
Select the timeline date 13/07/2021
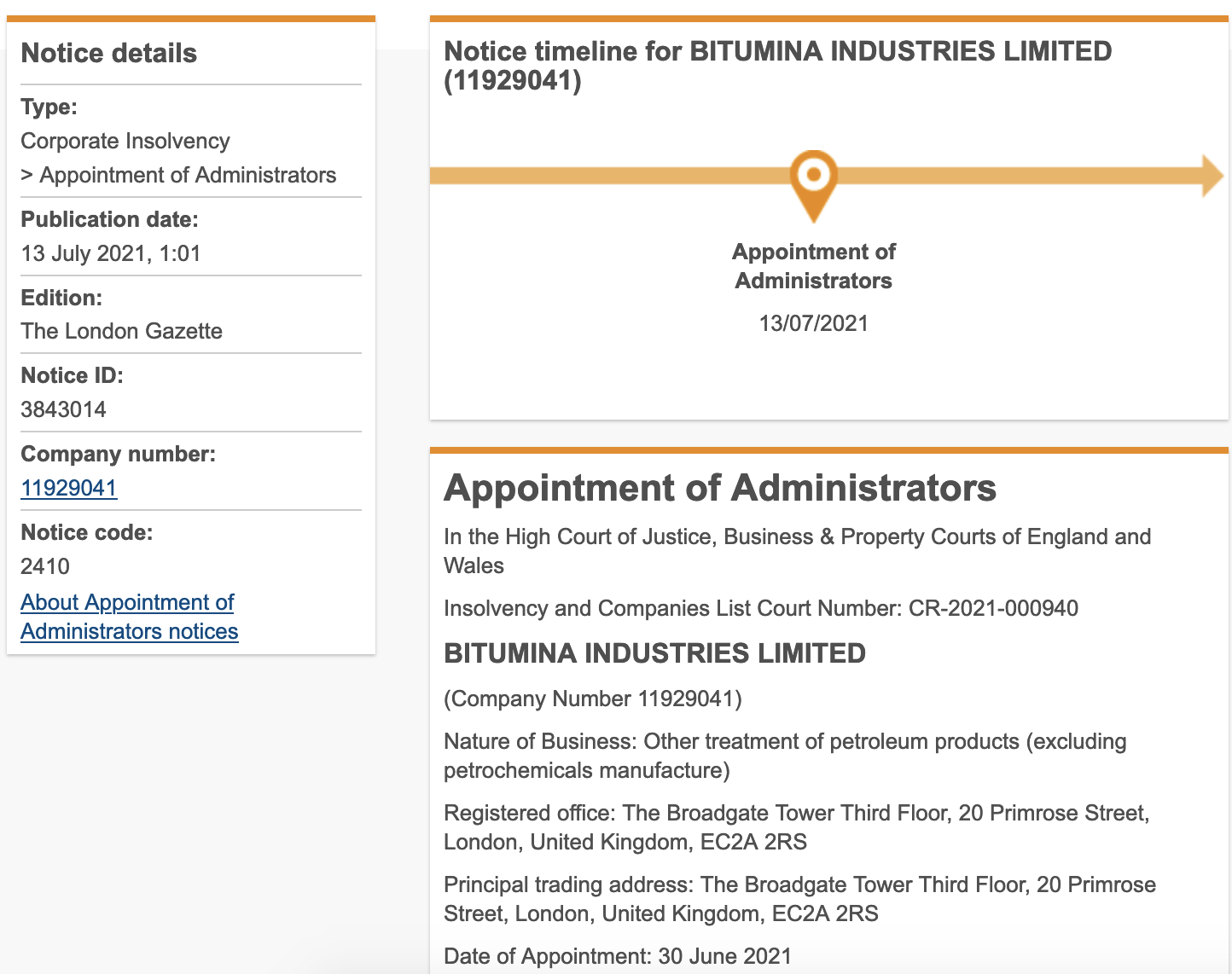click(813, 323)
